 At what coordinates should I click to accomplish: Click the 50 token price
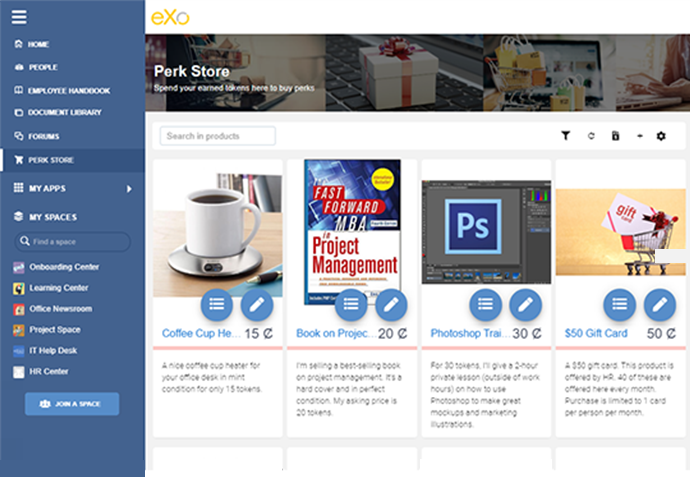click(661, 334)
